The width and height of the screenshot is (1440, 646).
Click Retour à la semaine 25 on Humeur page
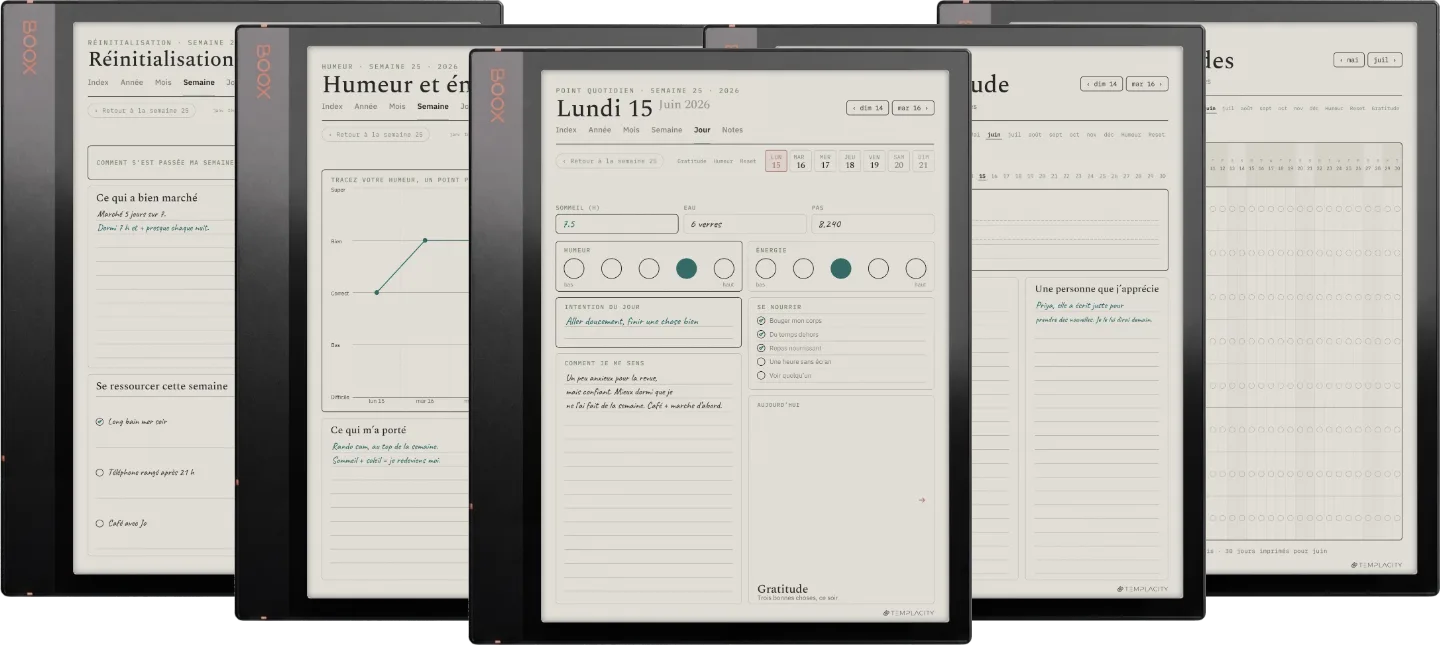tap(376, 134)
